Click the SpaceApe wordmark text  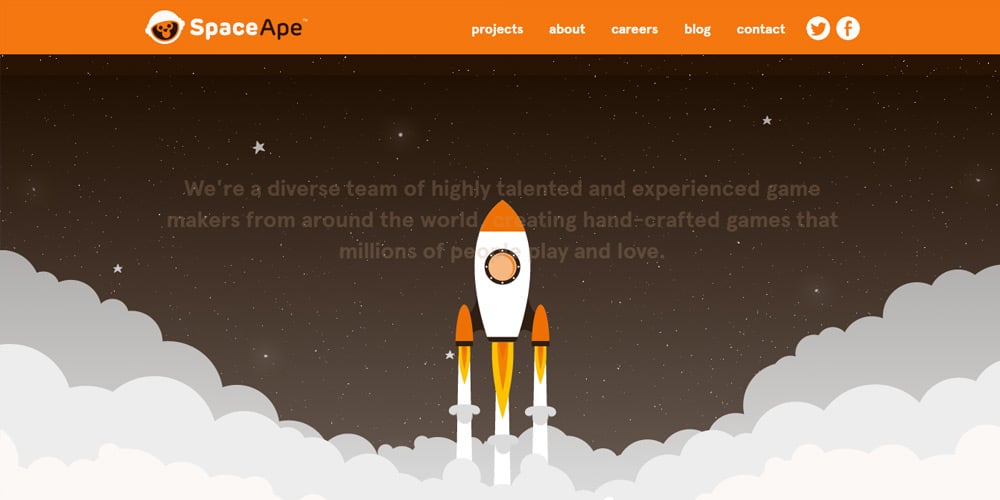[249, 29]
